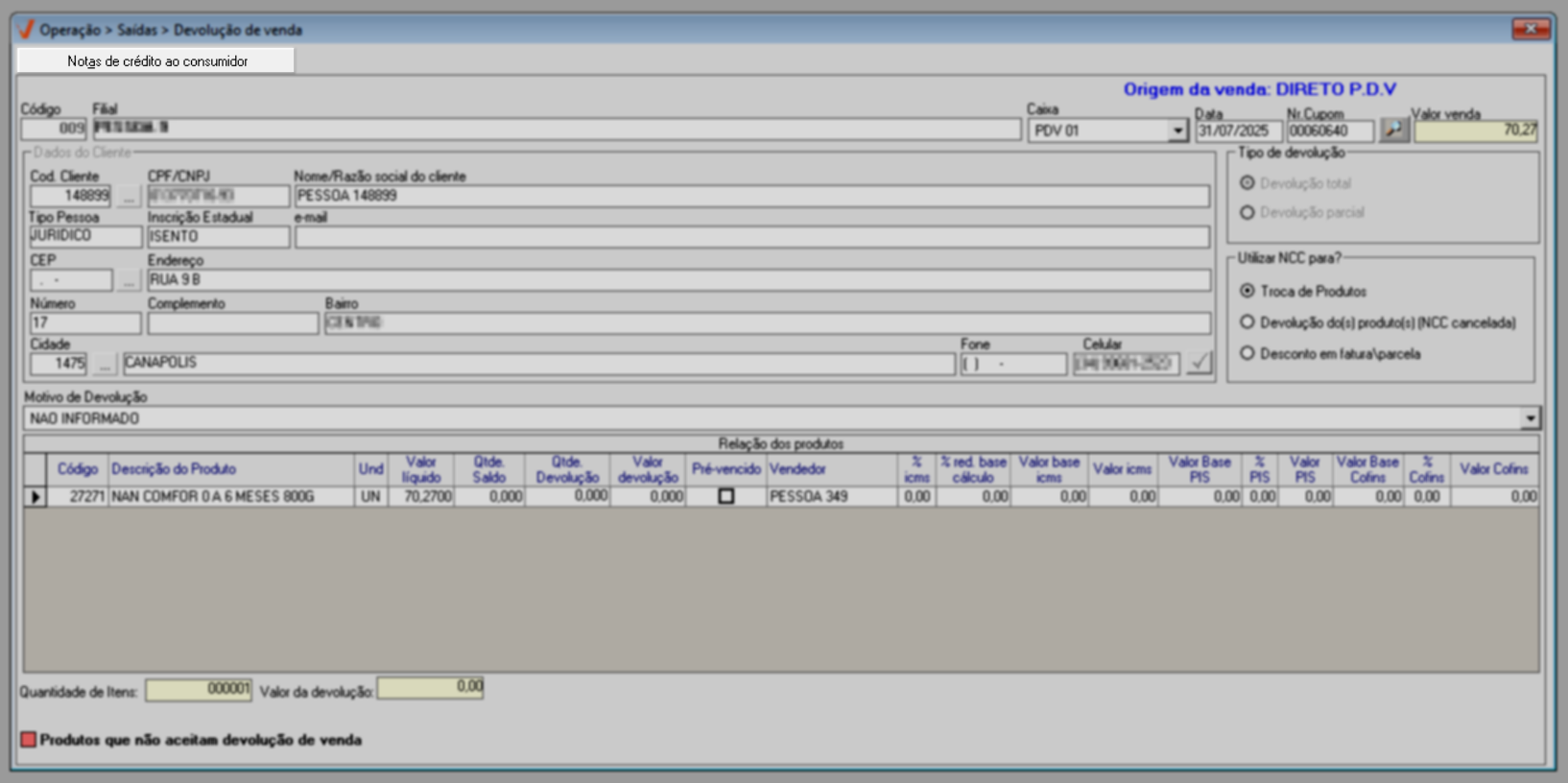Select Devolução parcial radio option

click(1247, 212)
